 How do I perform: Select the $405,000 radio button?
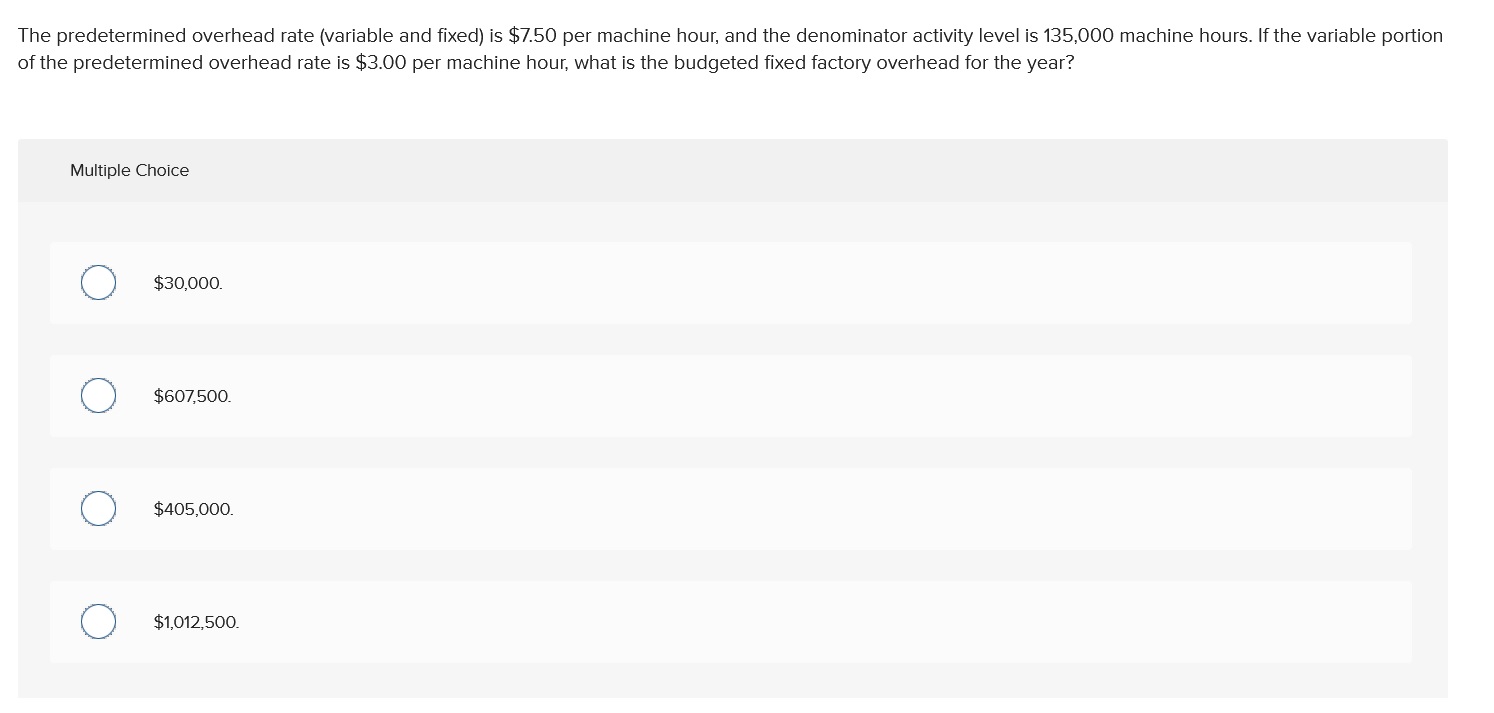[x=98, y=508]
